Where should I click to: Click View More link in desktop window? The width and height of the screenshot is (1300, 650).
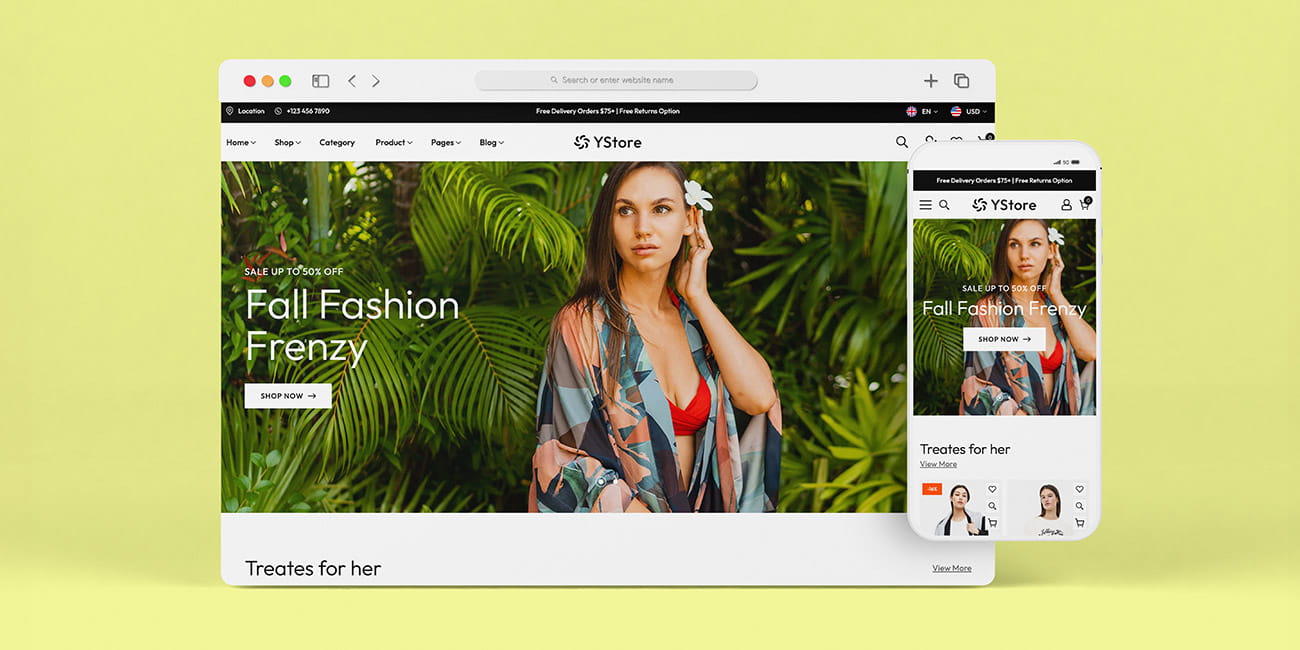tap(952, 568)
